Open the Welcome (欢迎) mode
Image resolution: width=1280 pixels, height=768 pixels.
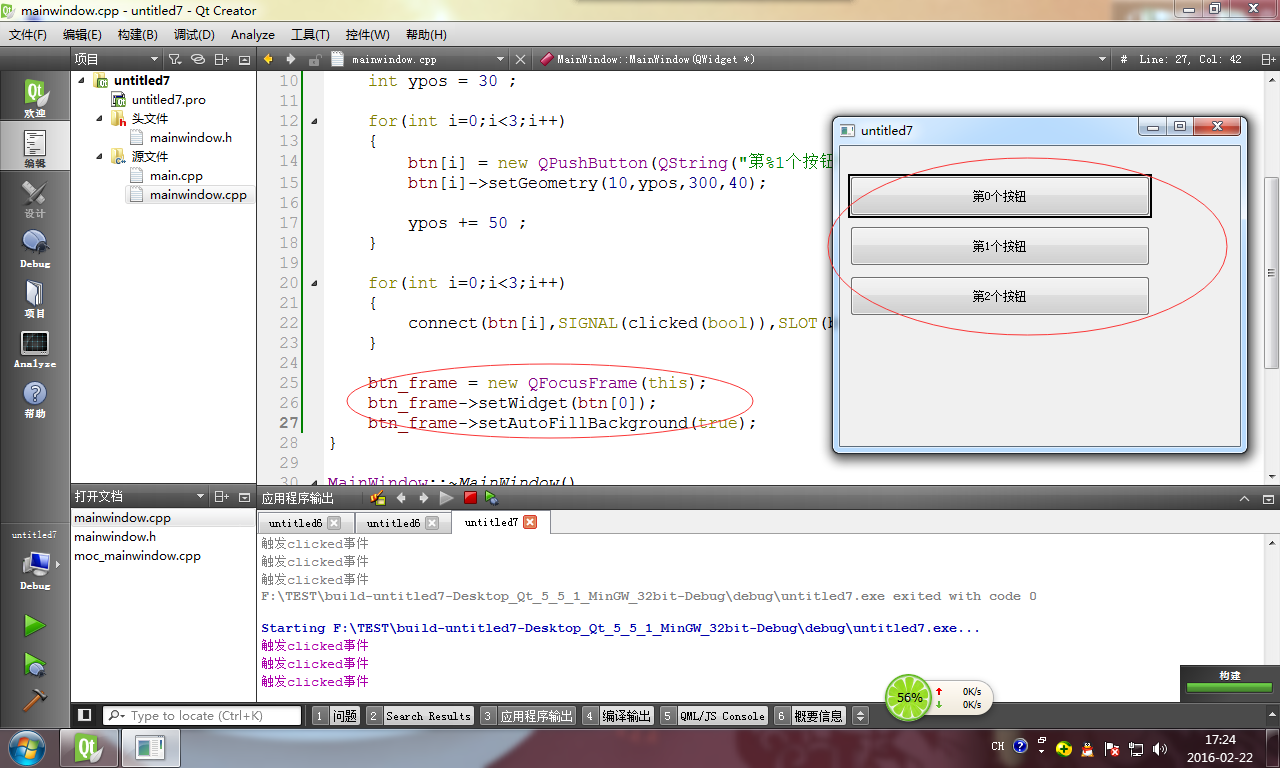(35, 97)
